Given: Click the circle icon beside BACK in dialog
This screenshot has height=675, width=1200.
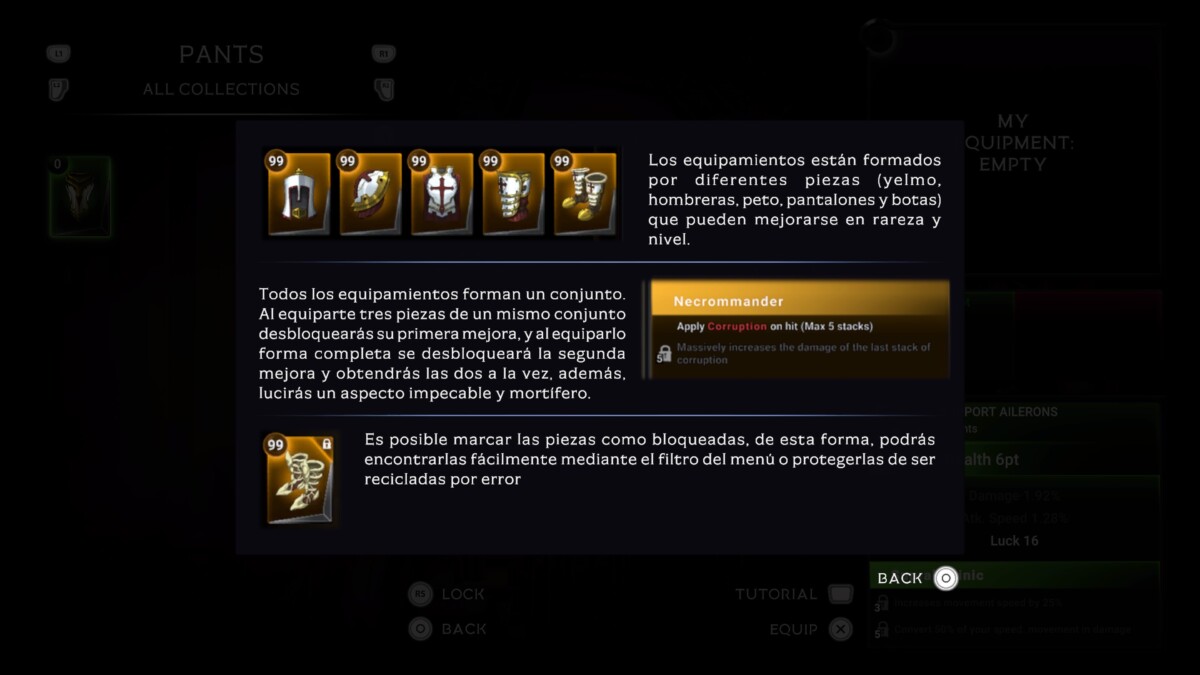Looking at the screenshot, I should click(945, 578).
